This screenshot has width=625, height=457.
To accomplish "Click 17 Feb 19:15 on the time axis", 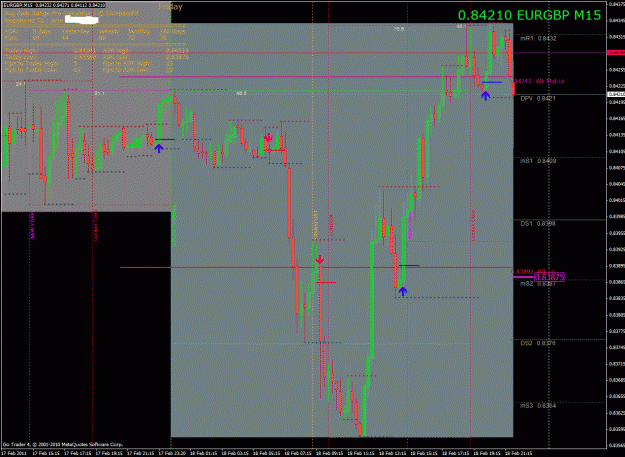I will pyautogui.click(x=109, y=453).
